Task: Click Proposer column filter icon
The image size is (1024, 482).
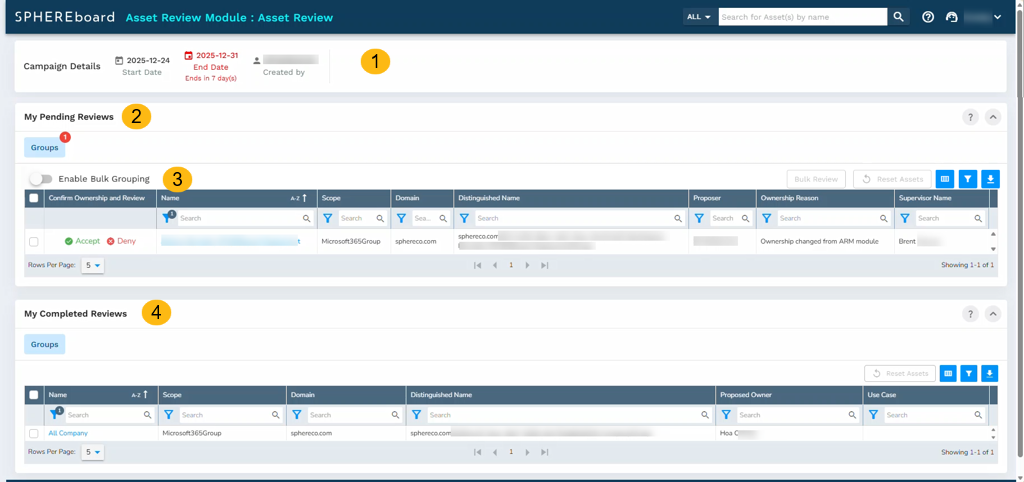Action: [x=699, y=218]
